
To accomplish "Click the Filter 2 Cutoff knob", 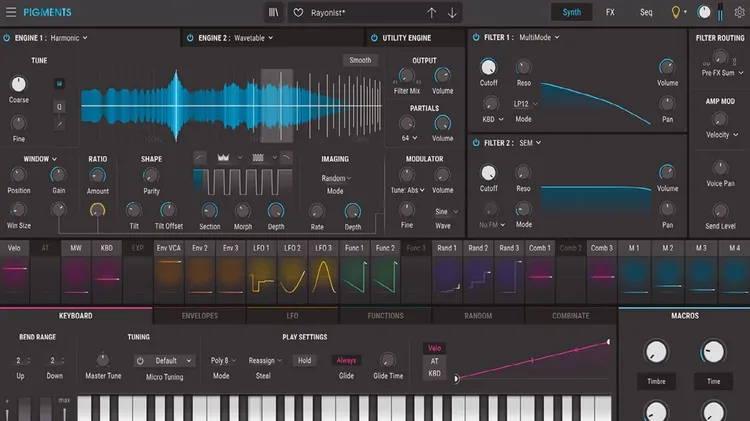I will (488, 173).
